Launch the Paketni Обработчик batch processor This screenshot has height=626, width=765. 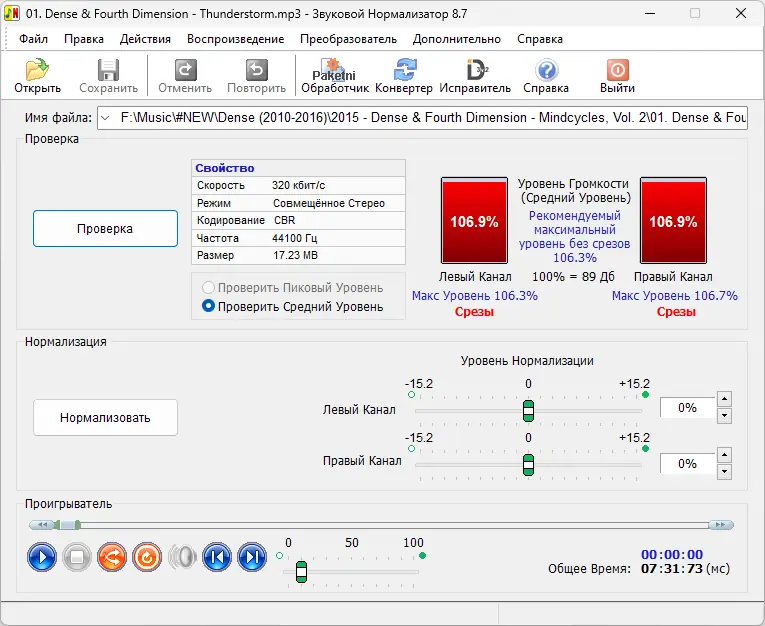click(335, 76)
